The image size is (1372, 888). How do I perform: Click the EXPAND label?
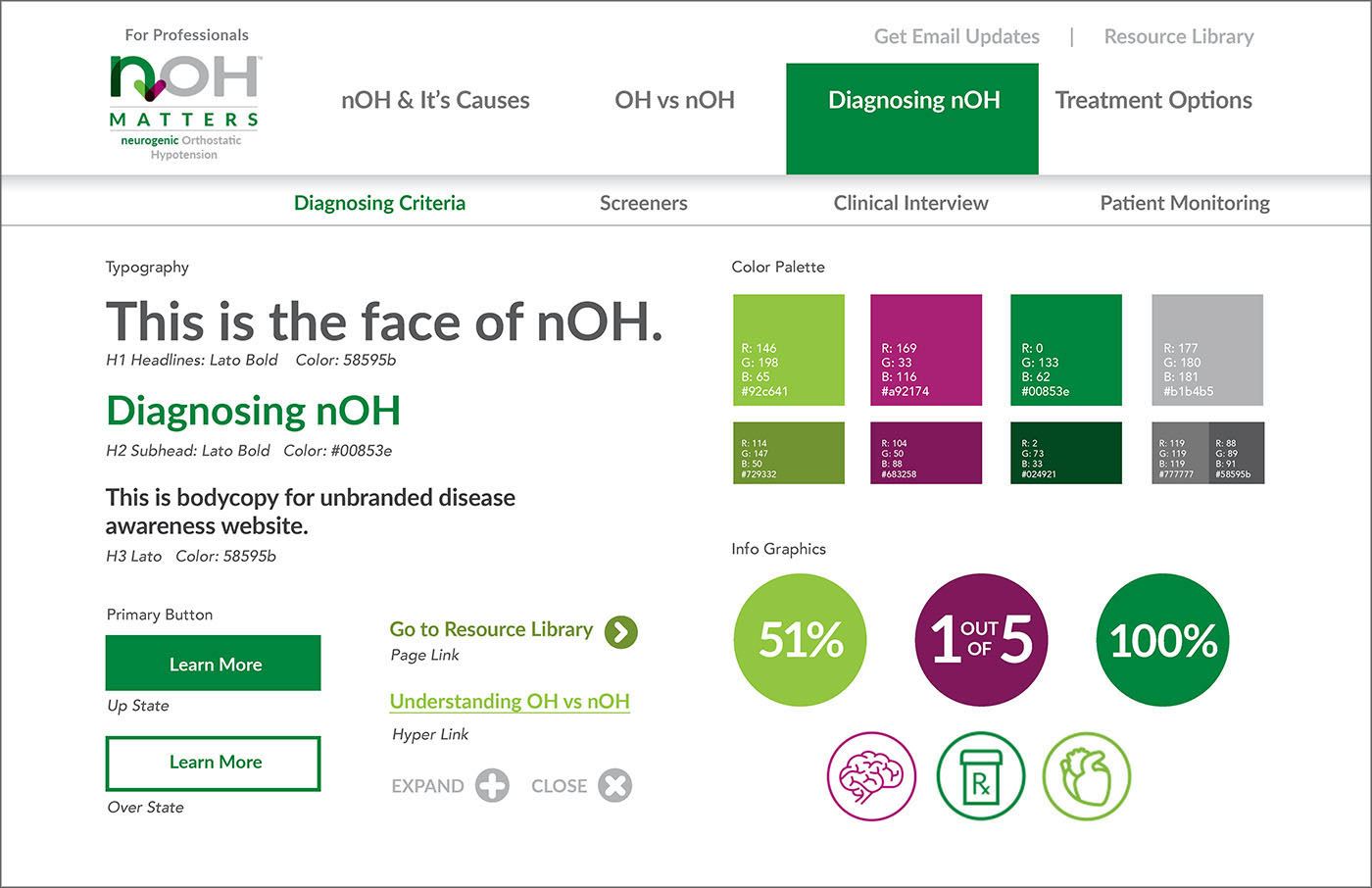point(427,786)
